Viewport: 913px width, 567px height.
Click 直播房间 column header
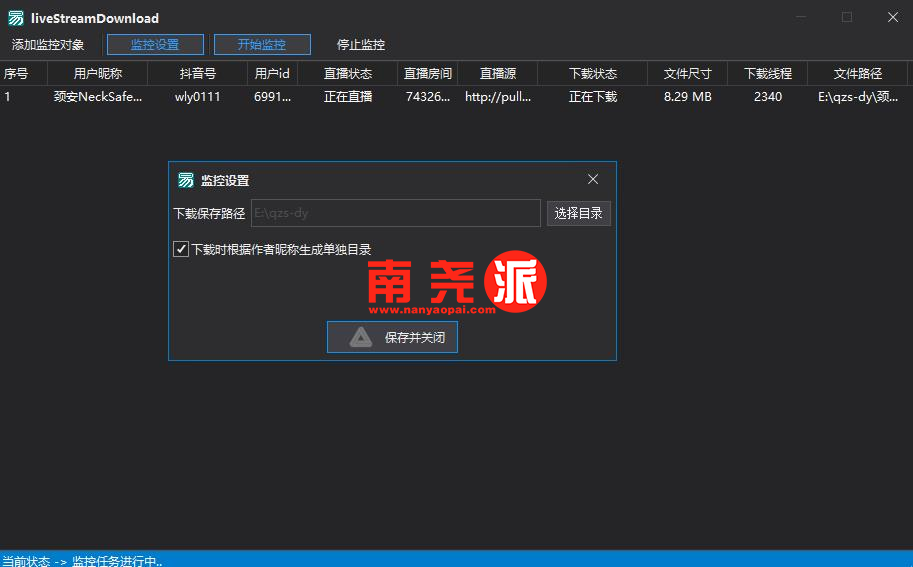tap(428, 73)
